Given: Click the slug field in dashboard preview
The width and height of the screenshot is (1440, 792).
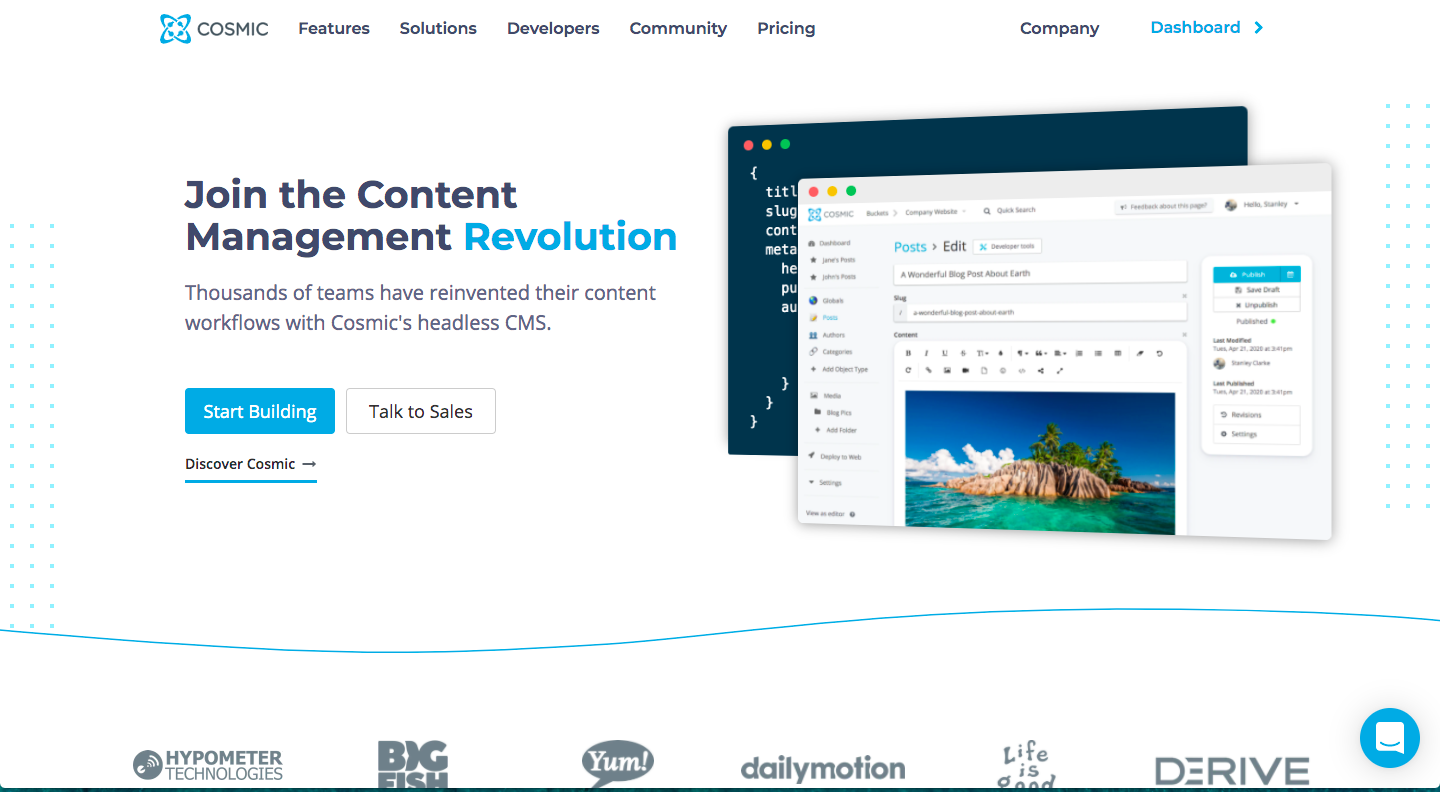Looking at the screenshot, I should click(1040, 312).
